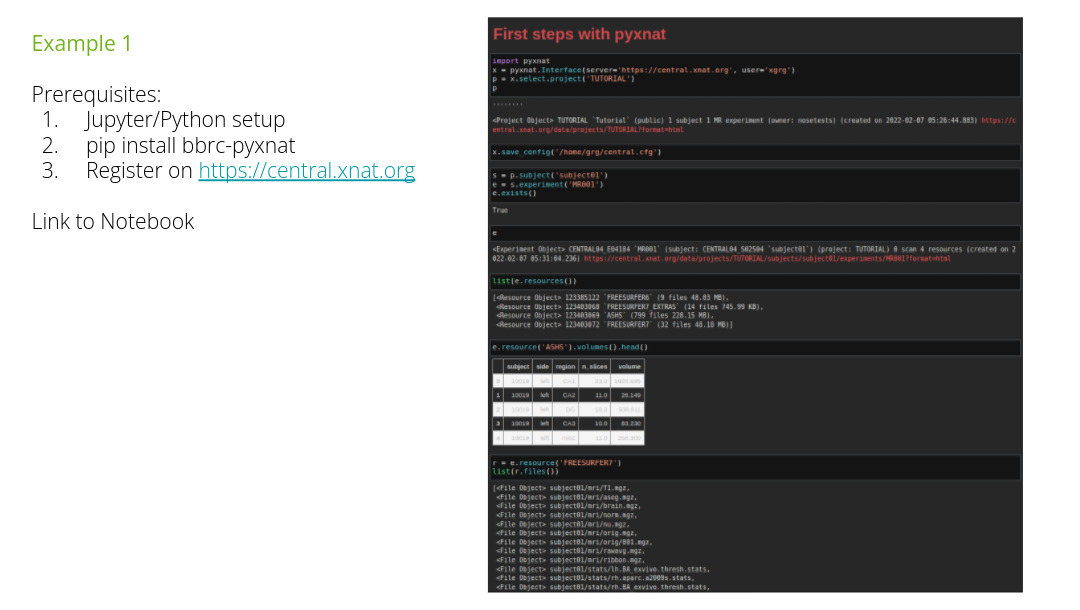Select the CA3 row in the volumes table

568,423
